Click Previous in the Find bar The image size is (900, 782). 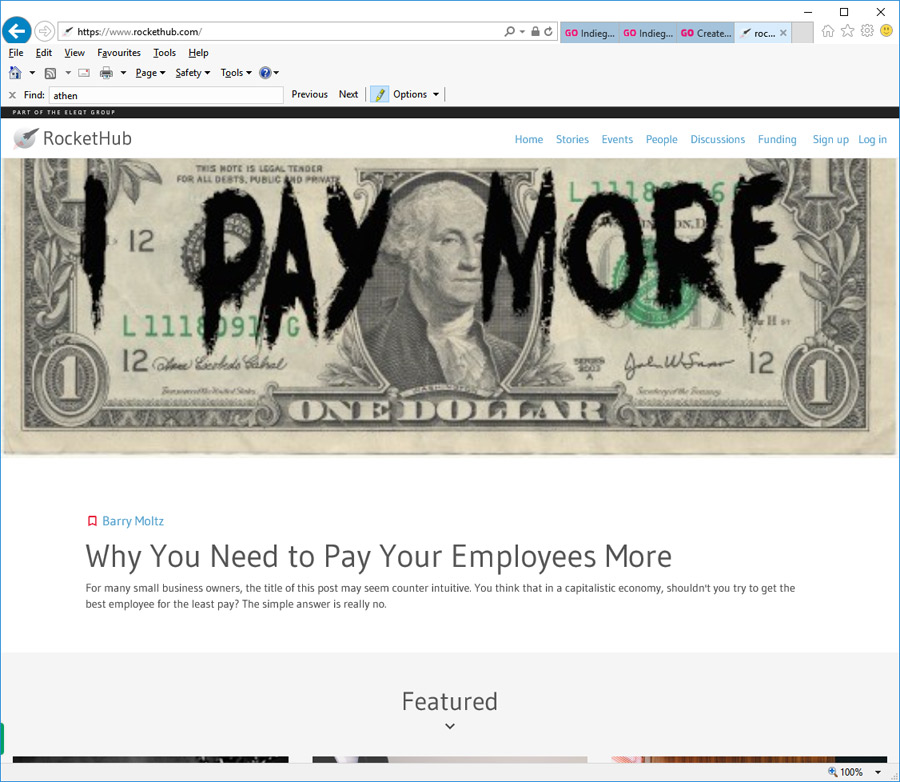pyautogui.click(x=309, y=95)
